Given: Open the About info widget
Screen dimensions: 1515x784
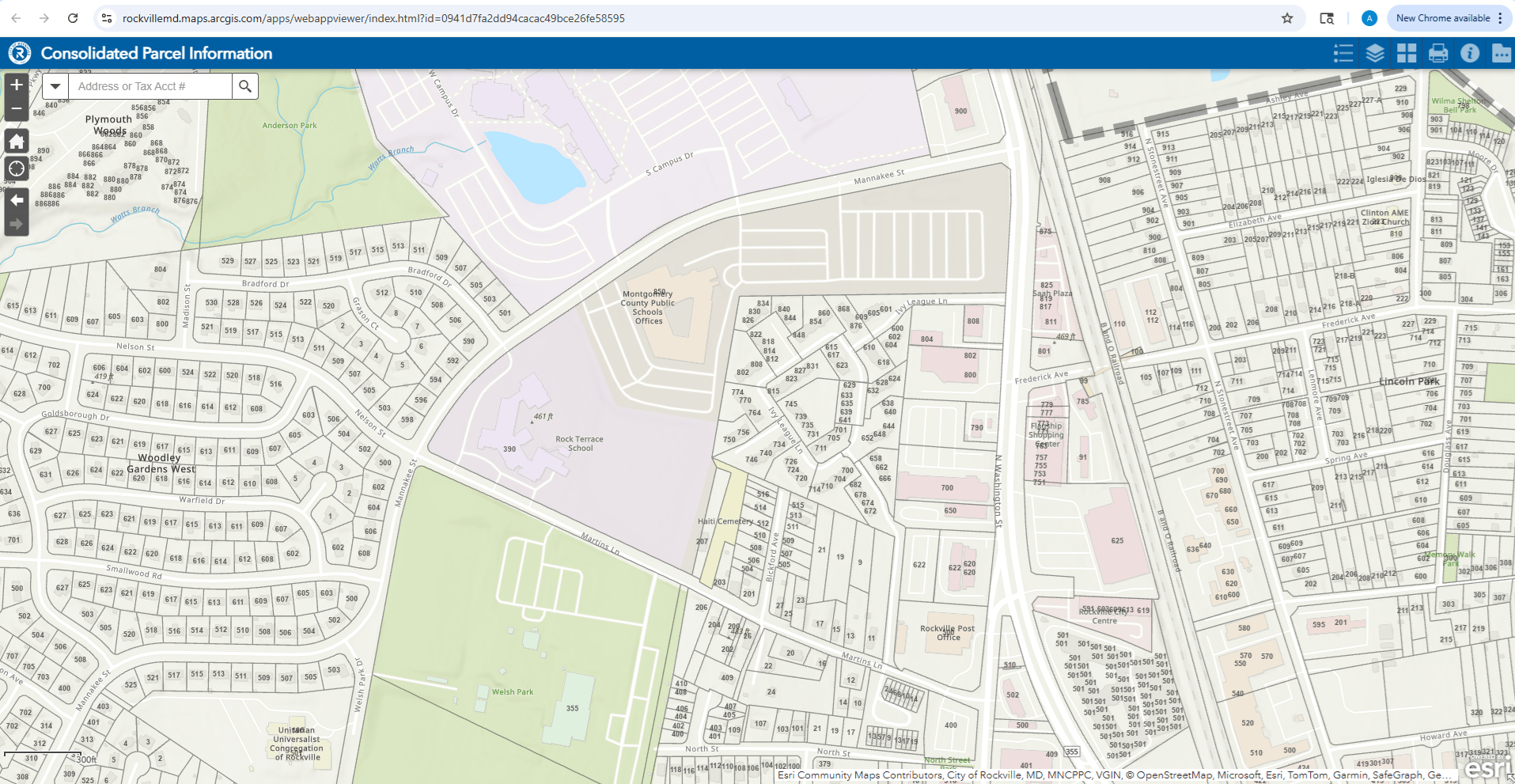Looking at the screenshot, I should point(1470,53).
